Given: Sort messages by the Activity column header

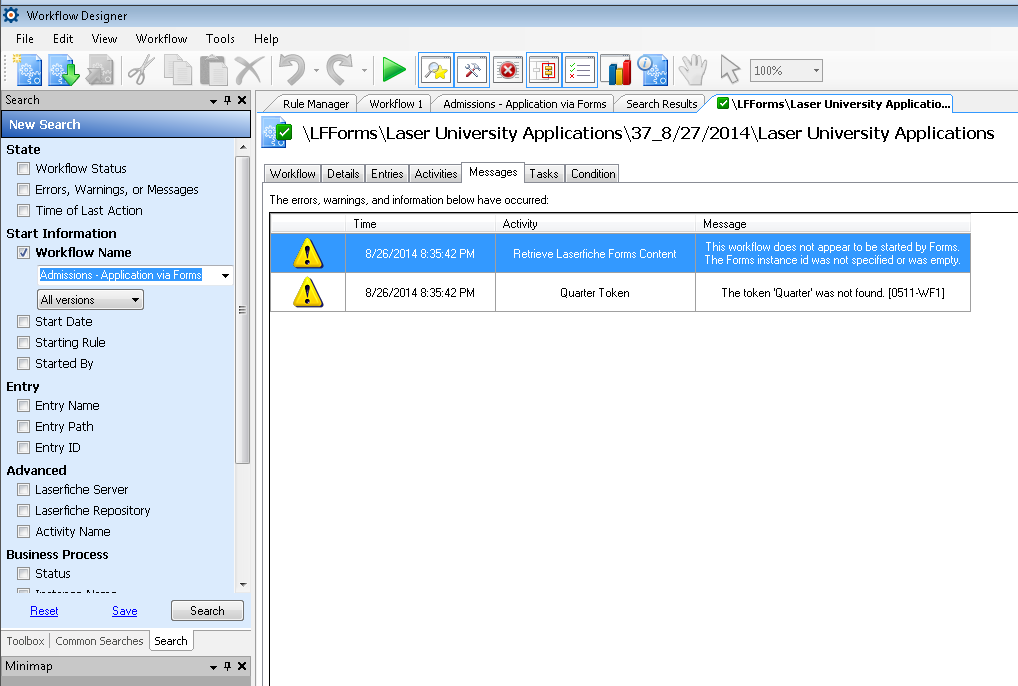Looking at the screenshot, I should click(595, 224).
